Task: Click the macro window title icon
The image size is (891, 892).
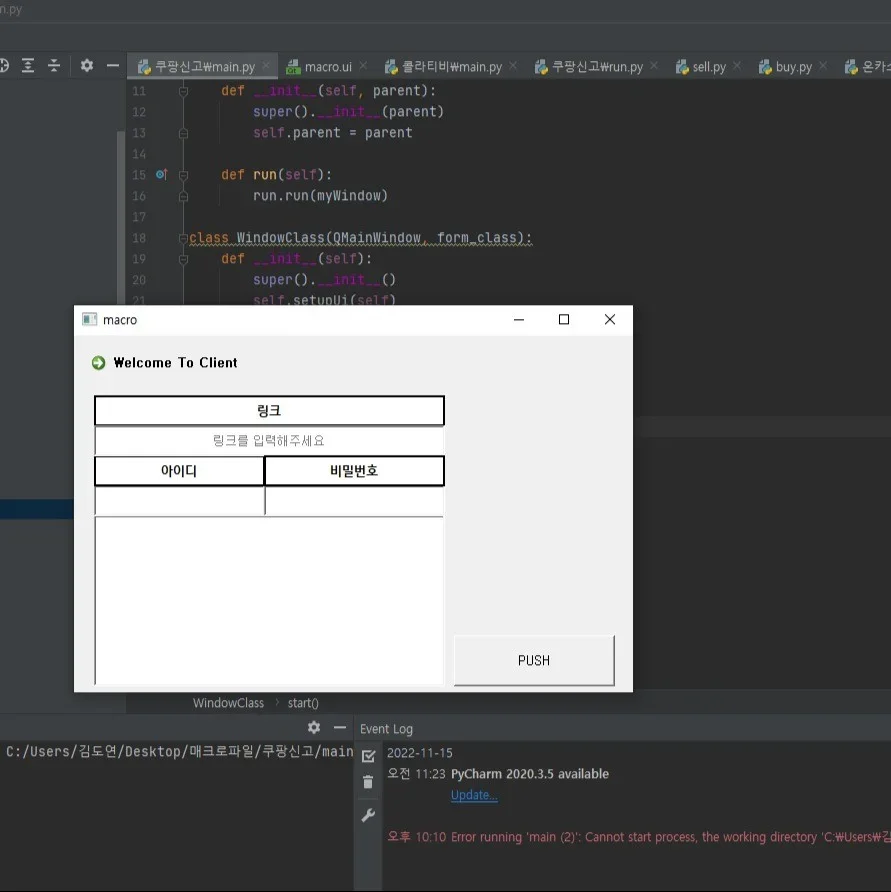Action: tap(89, 319)
